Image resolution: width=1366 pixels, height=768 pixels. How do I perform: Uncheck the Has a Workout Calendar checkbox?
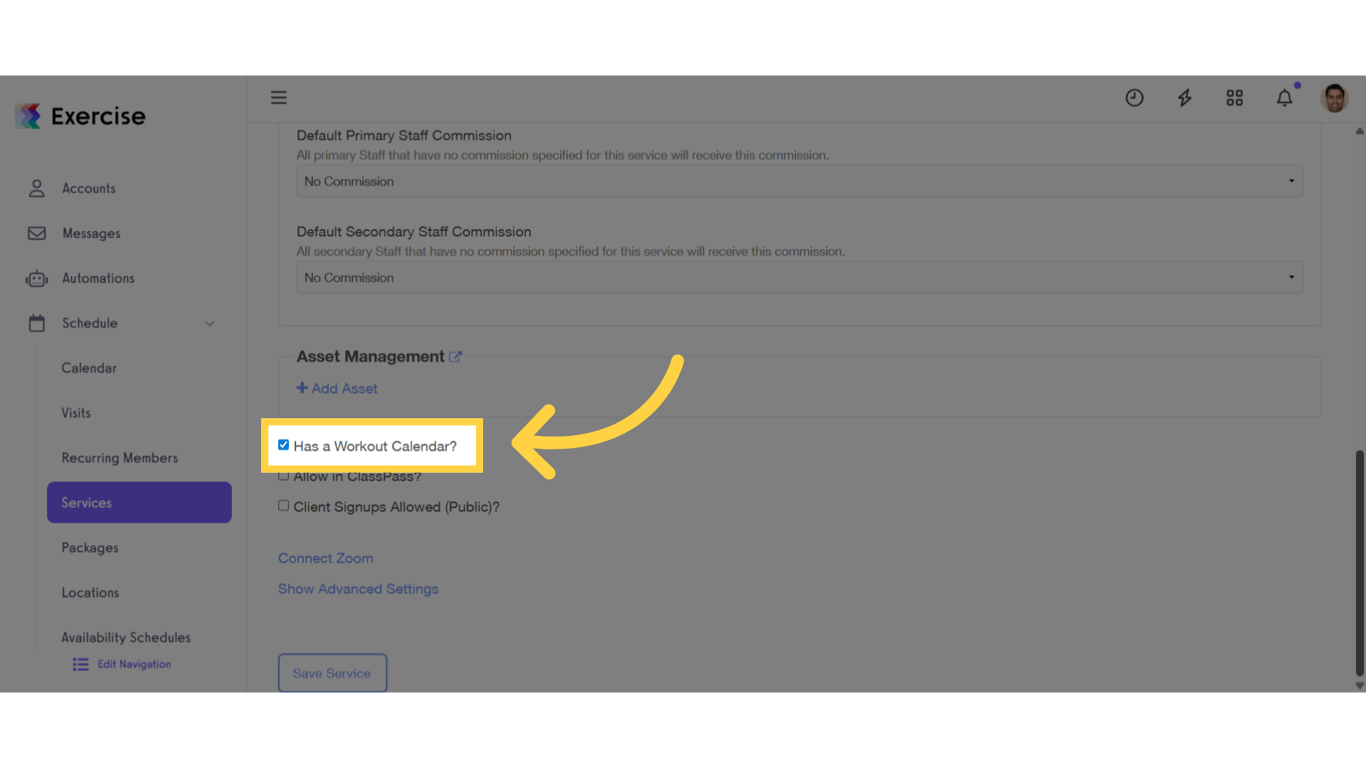point(283,445)
